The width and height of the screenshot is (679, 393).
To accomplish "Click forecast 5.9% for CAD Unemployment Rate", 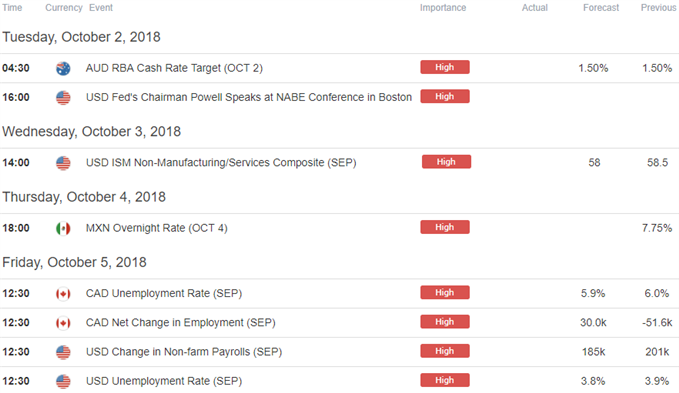I will point(593,293).
